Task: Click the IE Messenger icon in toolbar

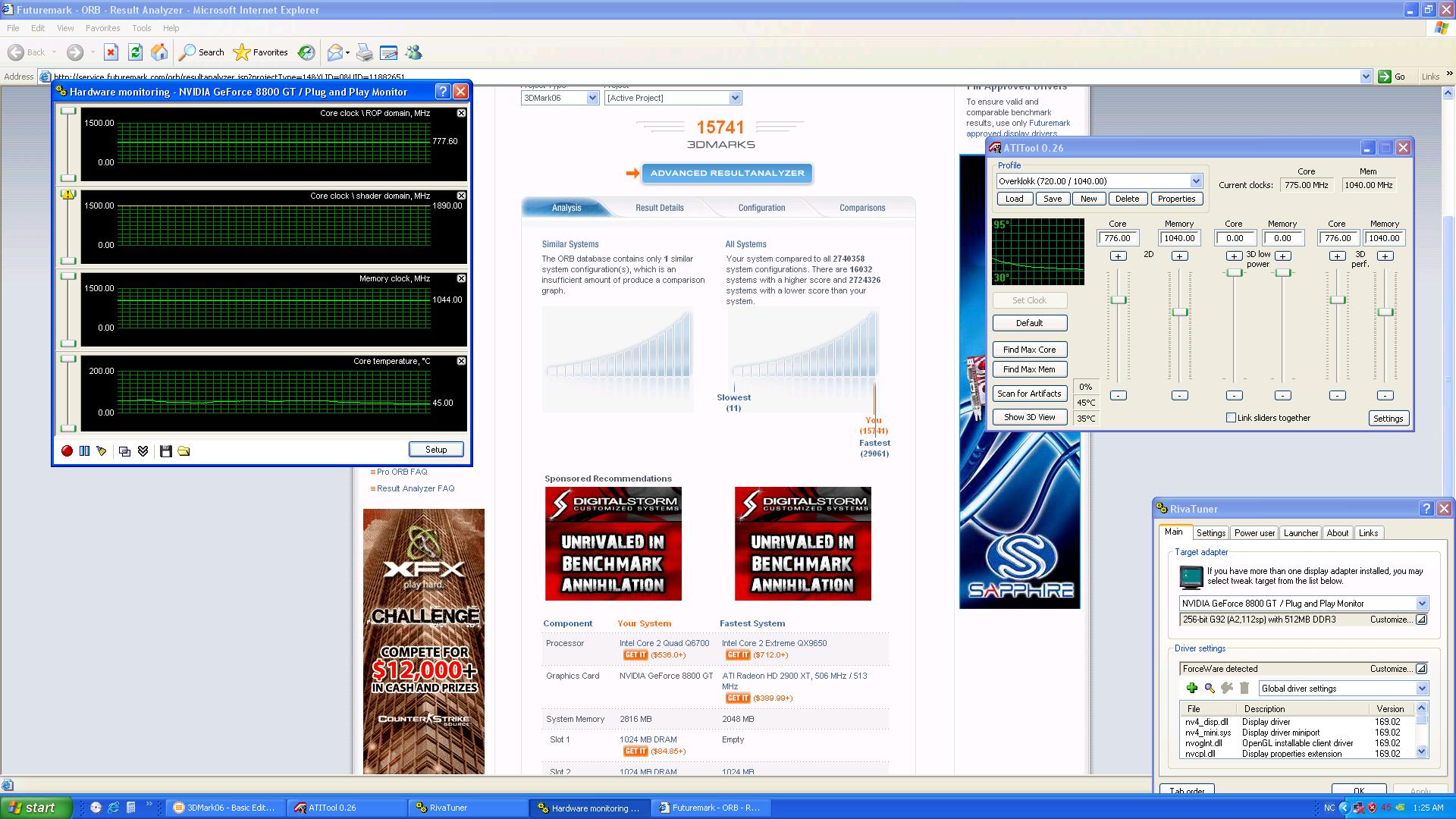Action: [x=413, y=52]
